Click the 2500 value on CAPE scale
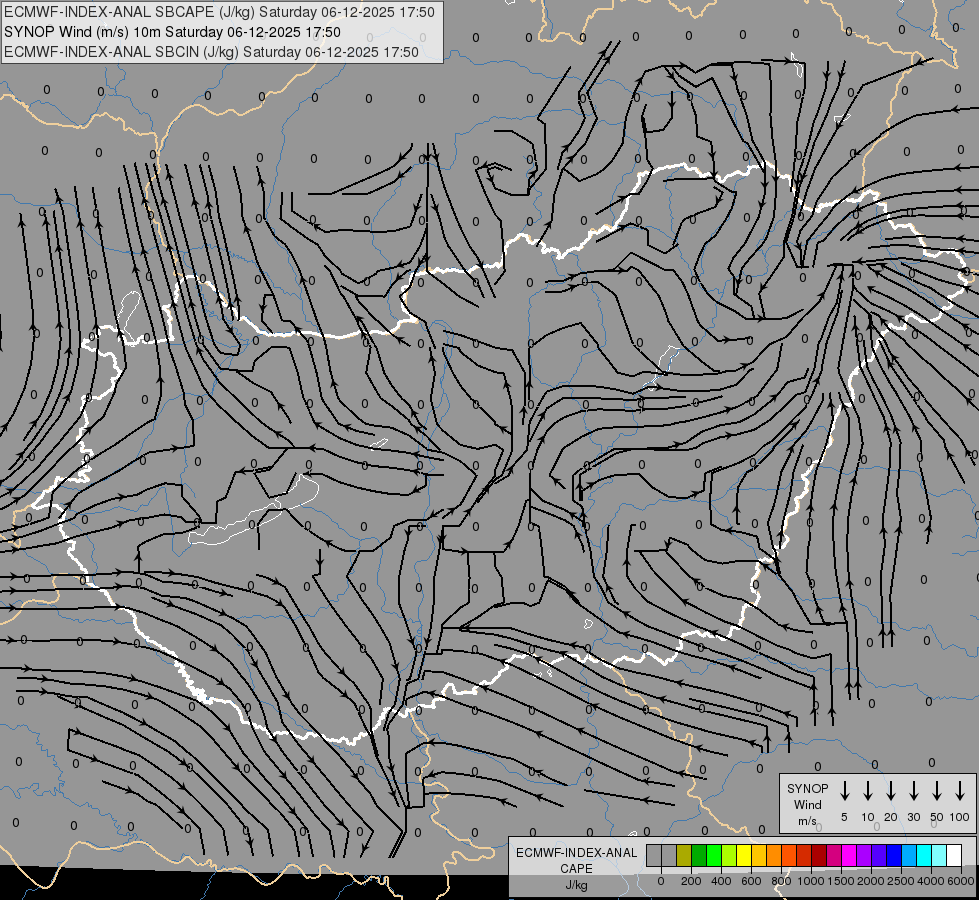This screenshot has height=900, width=979. [x=901, y=881]
